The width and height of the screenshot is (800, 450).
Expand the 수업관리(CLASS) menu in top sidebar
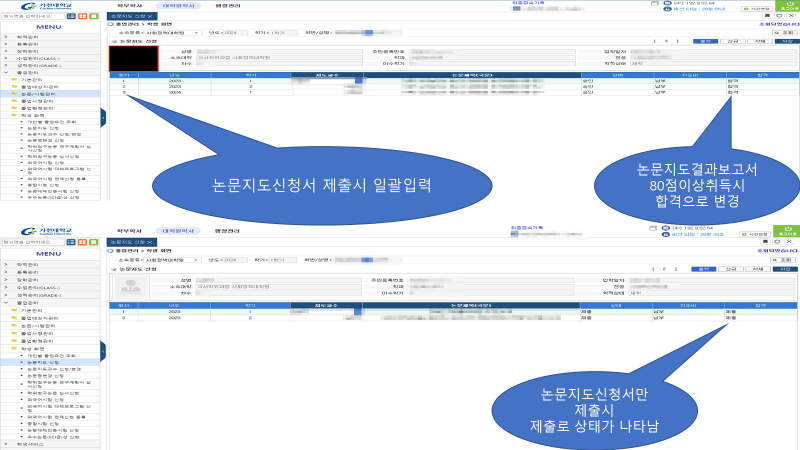pos(33,58)
